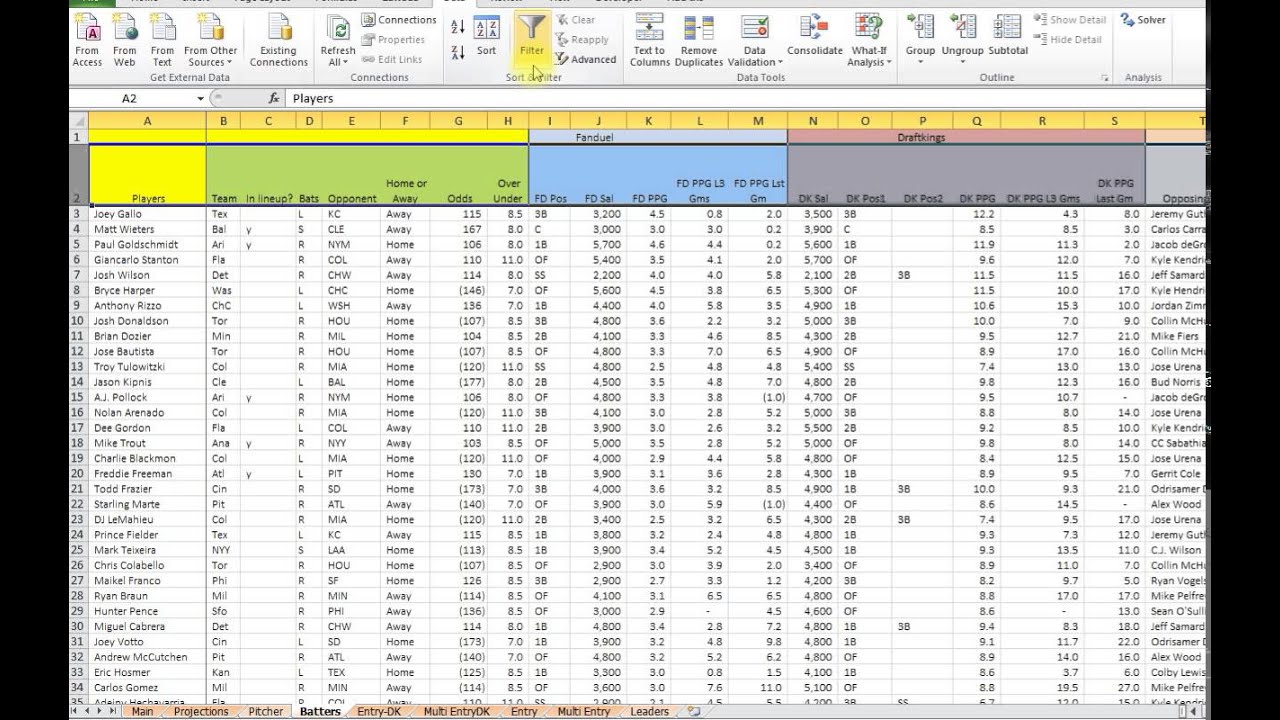Click the cell Andrew McCutchen
1280x720 pixels.
pyautogui.click(x=147, y=657)
